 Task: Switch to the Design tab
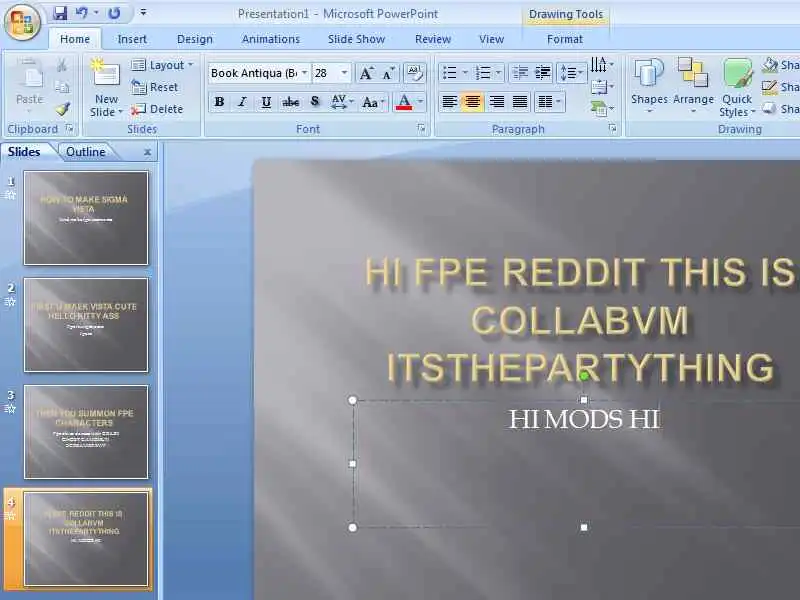[x=194, y=39]
